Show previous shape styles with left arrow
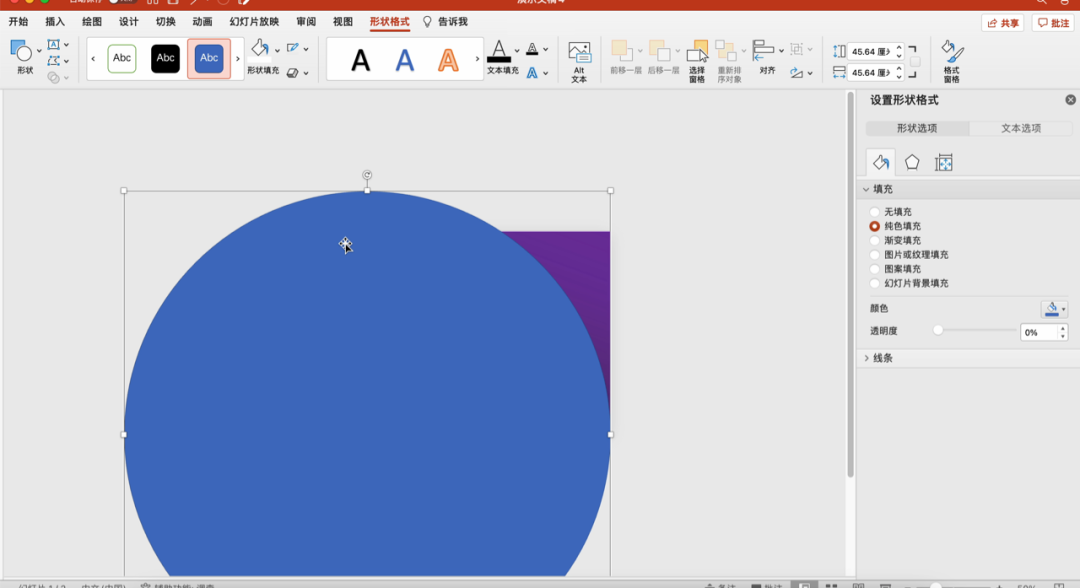The image size is (1080, 588). click(x=93, y=59)
